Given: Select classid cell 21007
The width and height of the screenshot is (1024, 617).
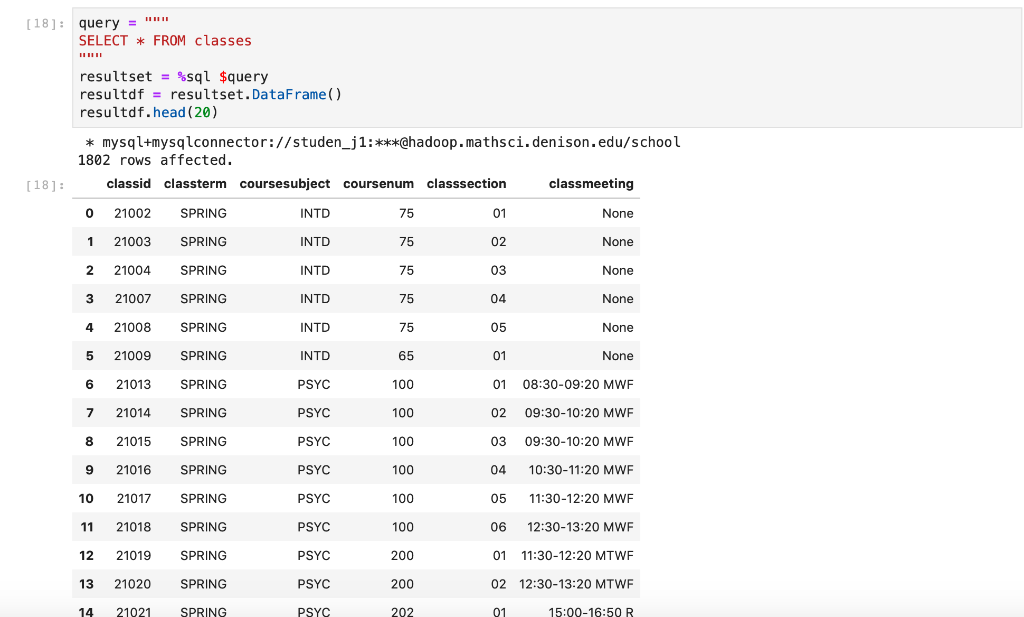Looking at the screenshot, I should pos(133,298).
